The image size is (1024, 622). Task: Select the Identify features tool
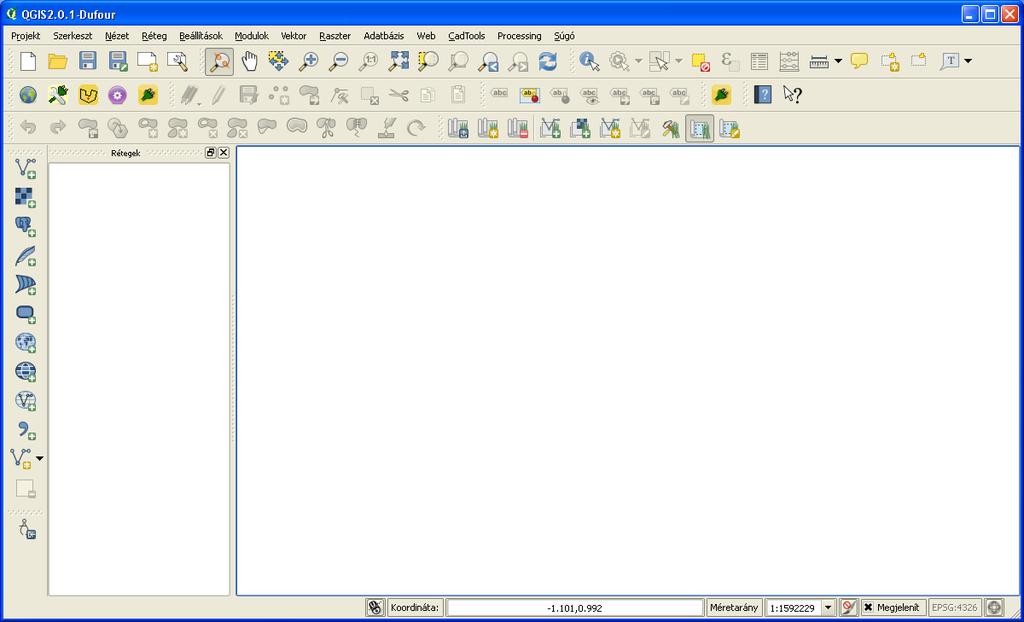589,61
